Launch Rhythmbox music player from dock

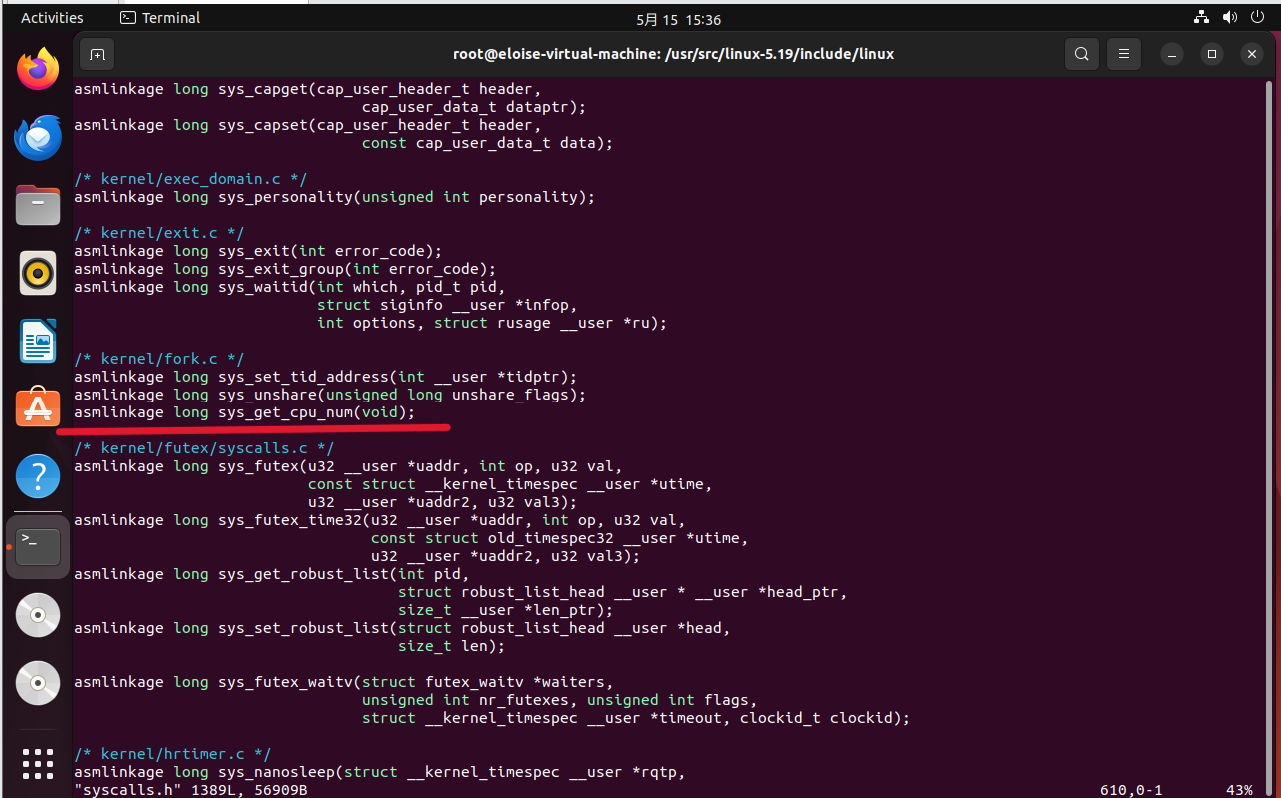(38, 273)
